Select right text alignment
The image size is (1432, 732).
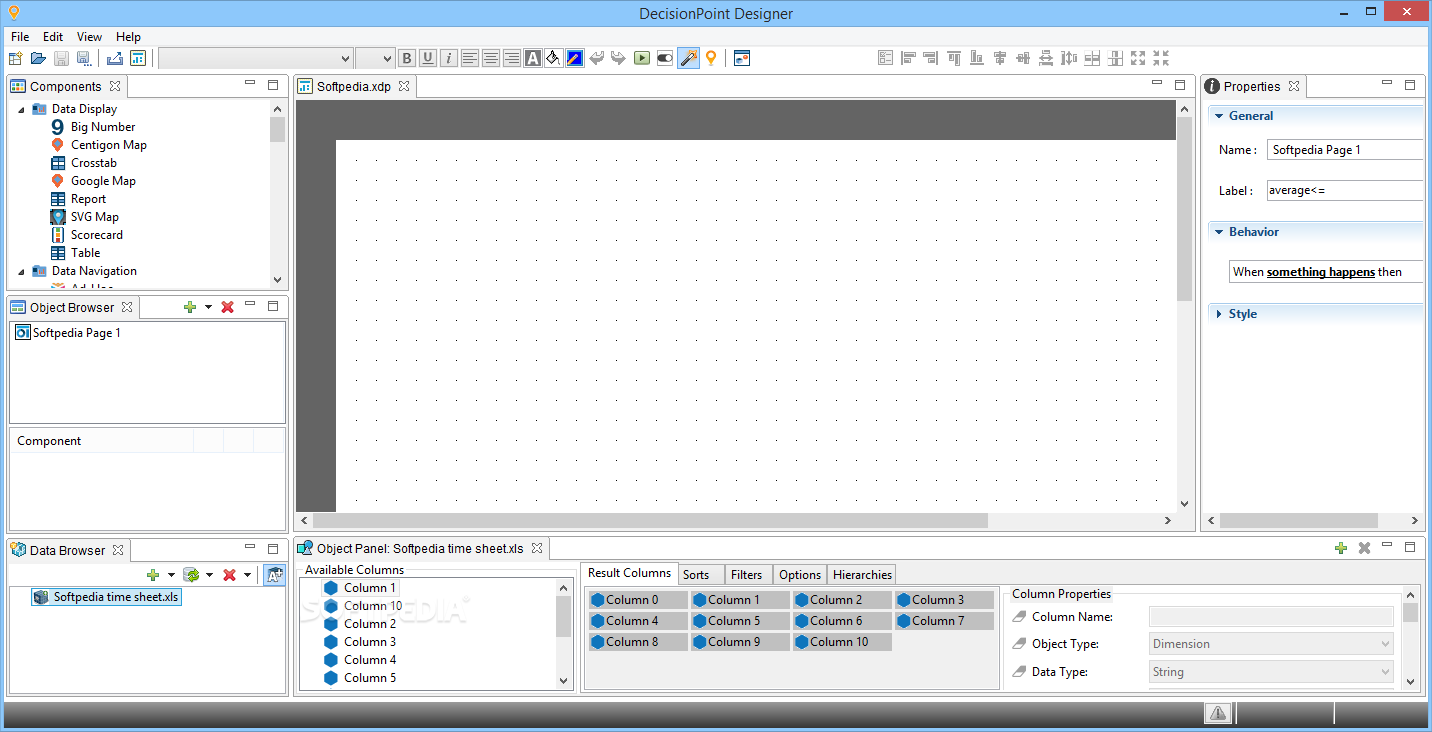coord(512,58)
